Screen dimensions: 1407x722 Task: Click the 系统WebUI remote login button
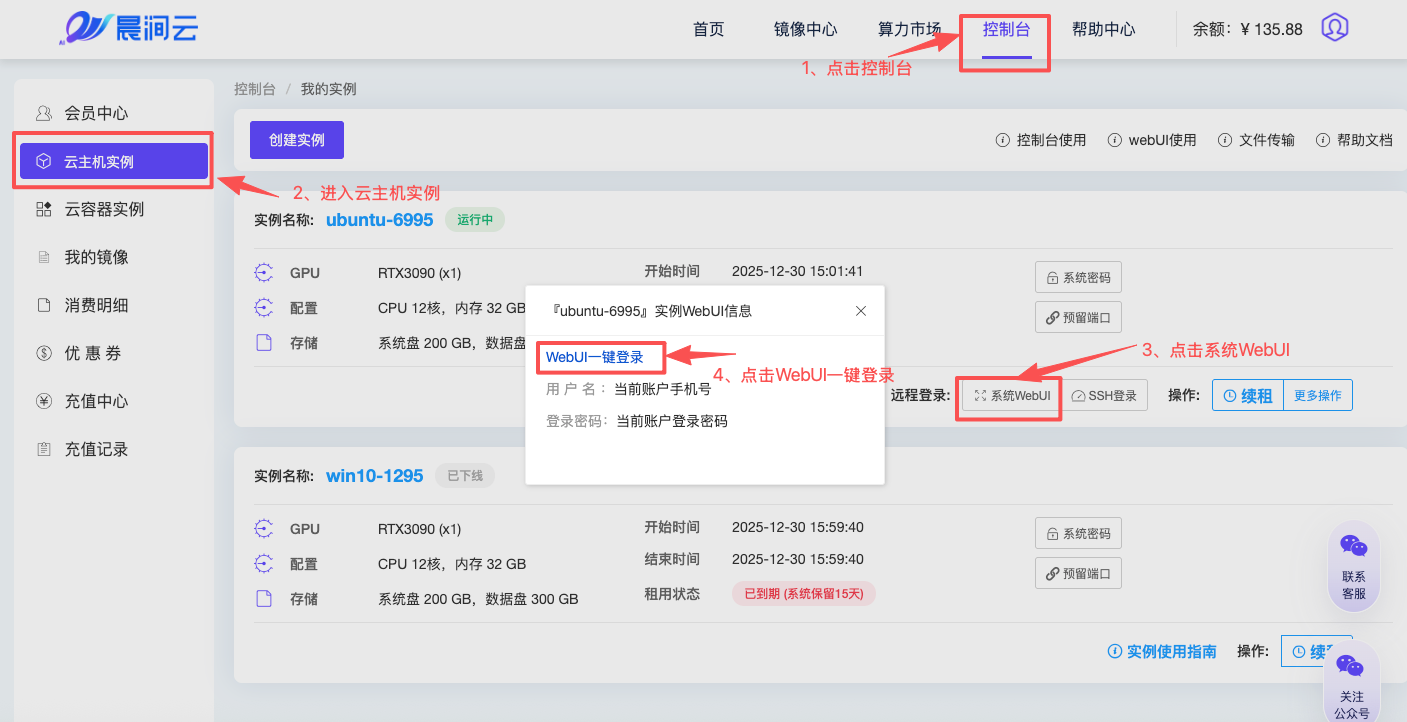pos(1011,396)
